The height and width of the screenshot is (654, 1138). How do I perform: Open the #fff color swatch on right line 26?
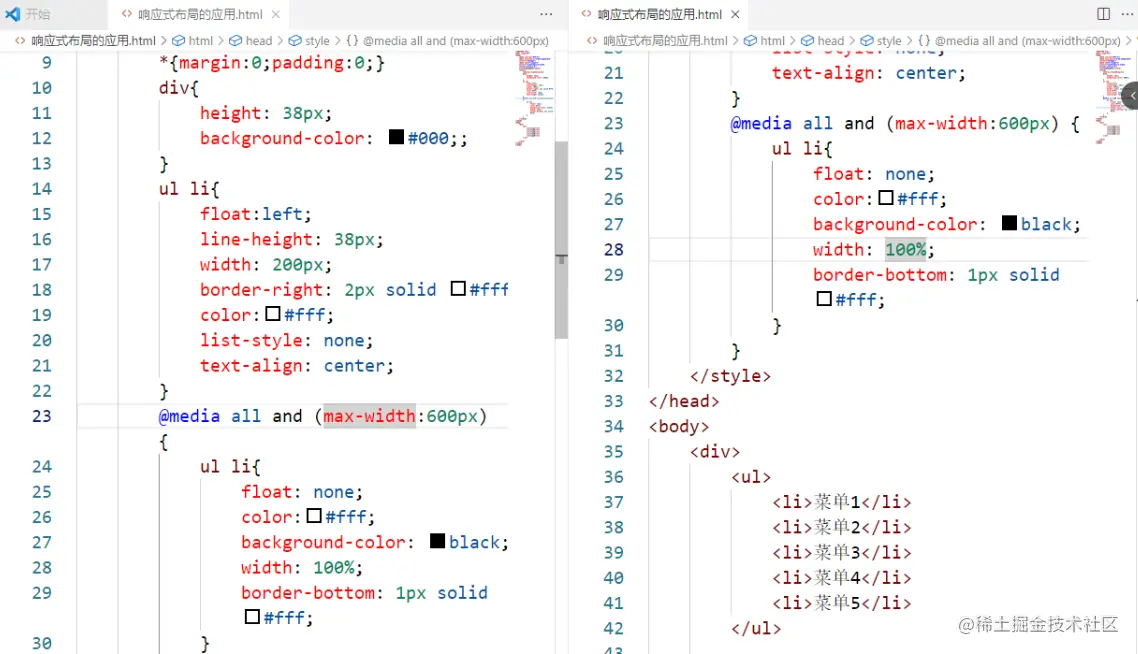tap(886, 197)
